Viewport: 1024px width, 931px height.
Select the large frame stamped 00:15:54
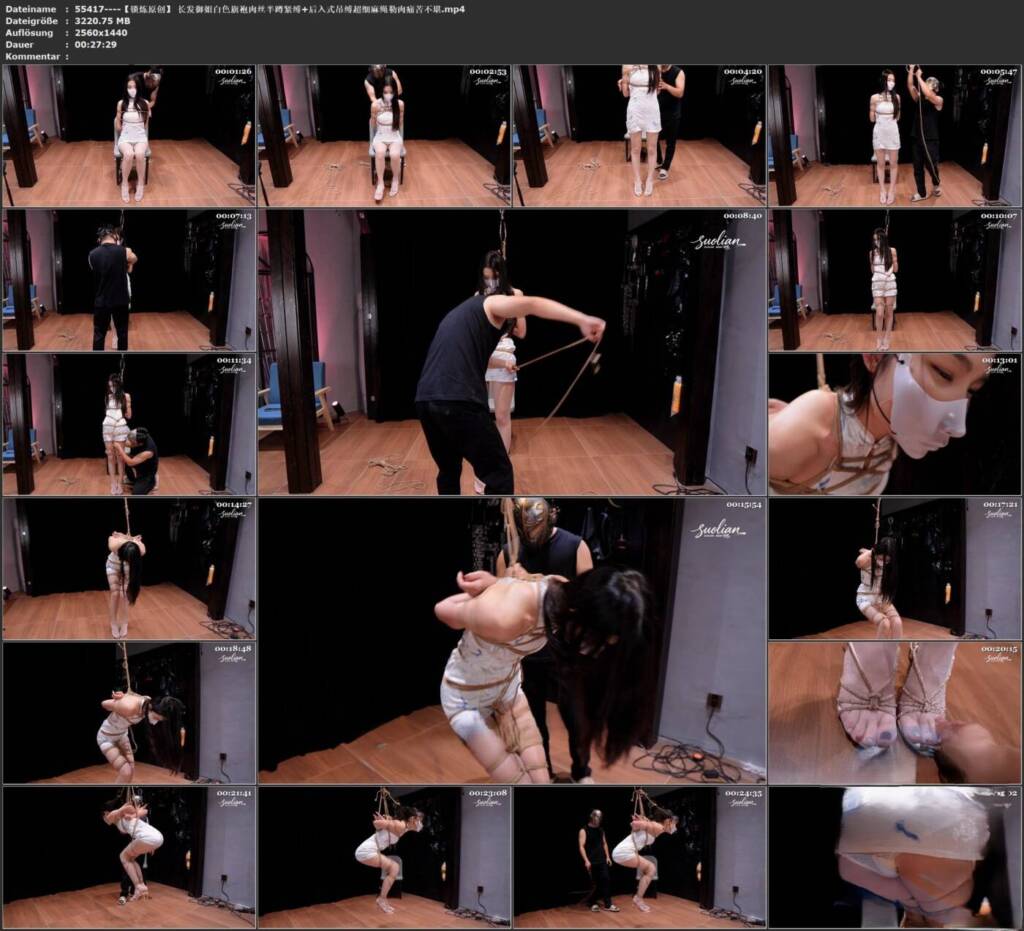point(512,640)
